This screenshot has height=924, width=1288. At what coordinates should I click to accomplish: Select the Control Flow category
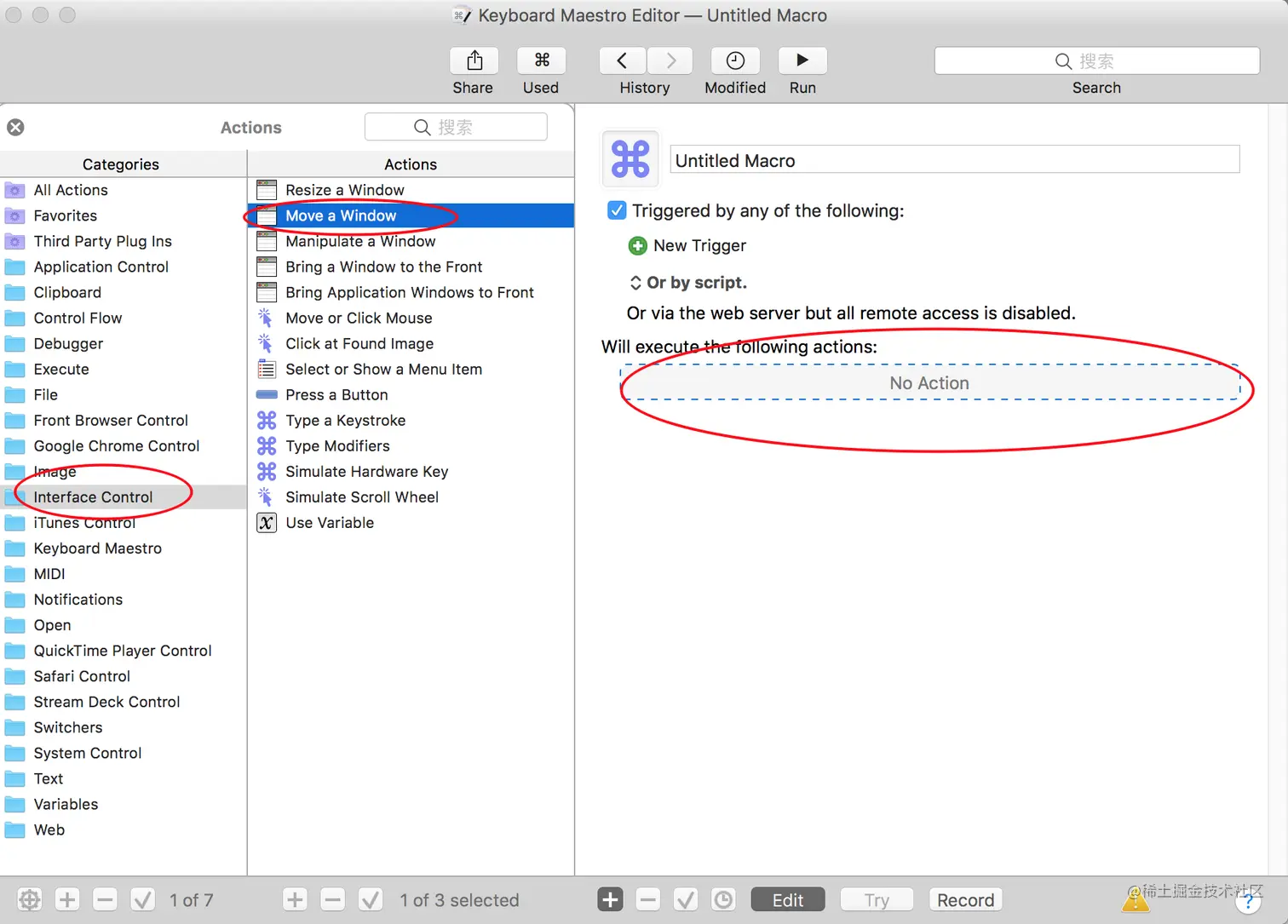coord(124,318)
